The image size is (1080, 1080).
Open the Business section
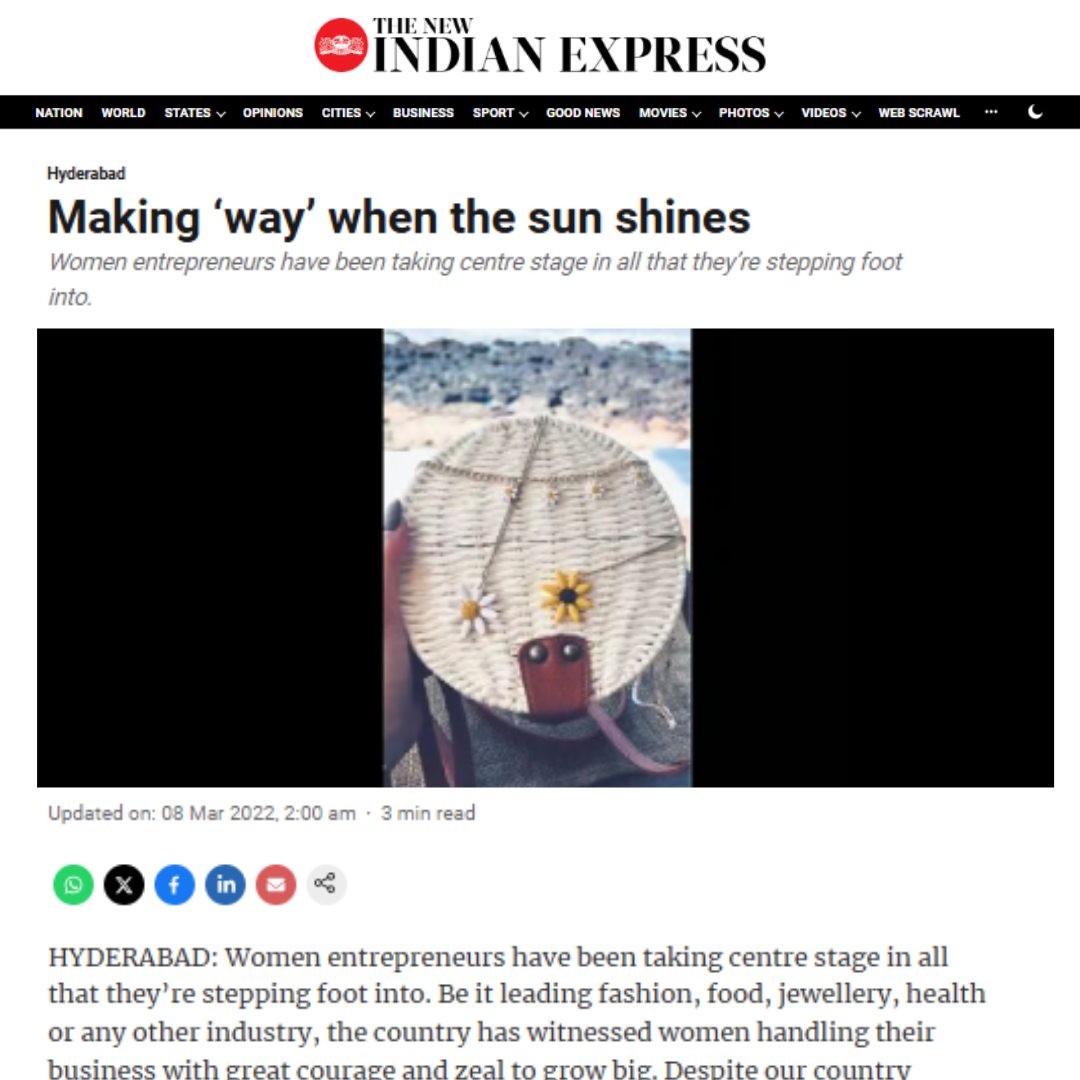pyautogui.click(x=423, y=113)
